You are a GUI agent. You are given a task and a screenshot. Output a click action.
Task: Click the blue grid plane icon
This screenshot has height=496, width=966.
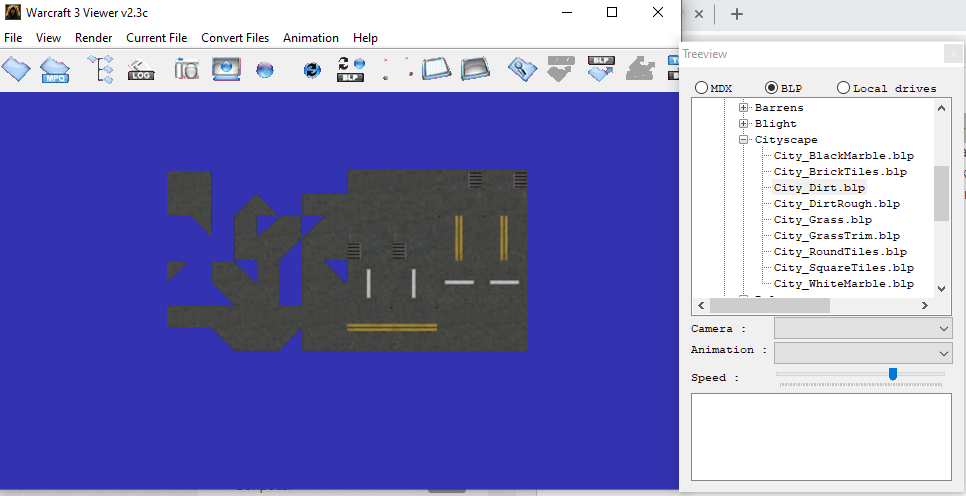click(437, 68)
